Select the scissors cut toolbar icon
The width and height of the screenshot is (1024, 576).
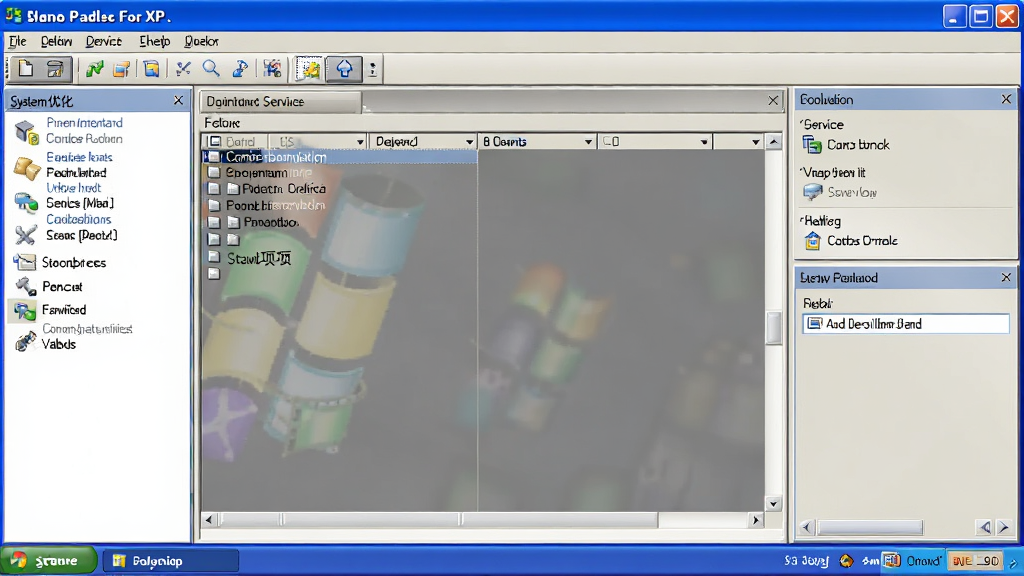(183, 69)
